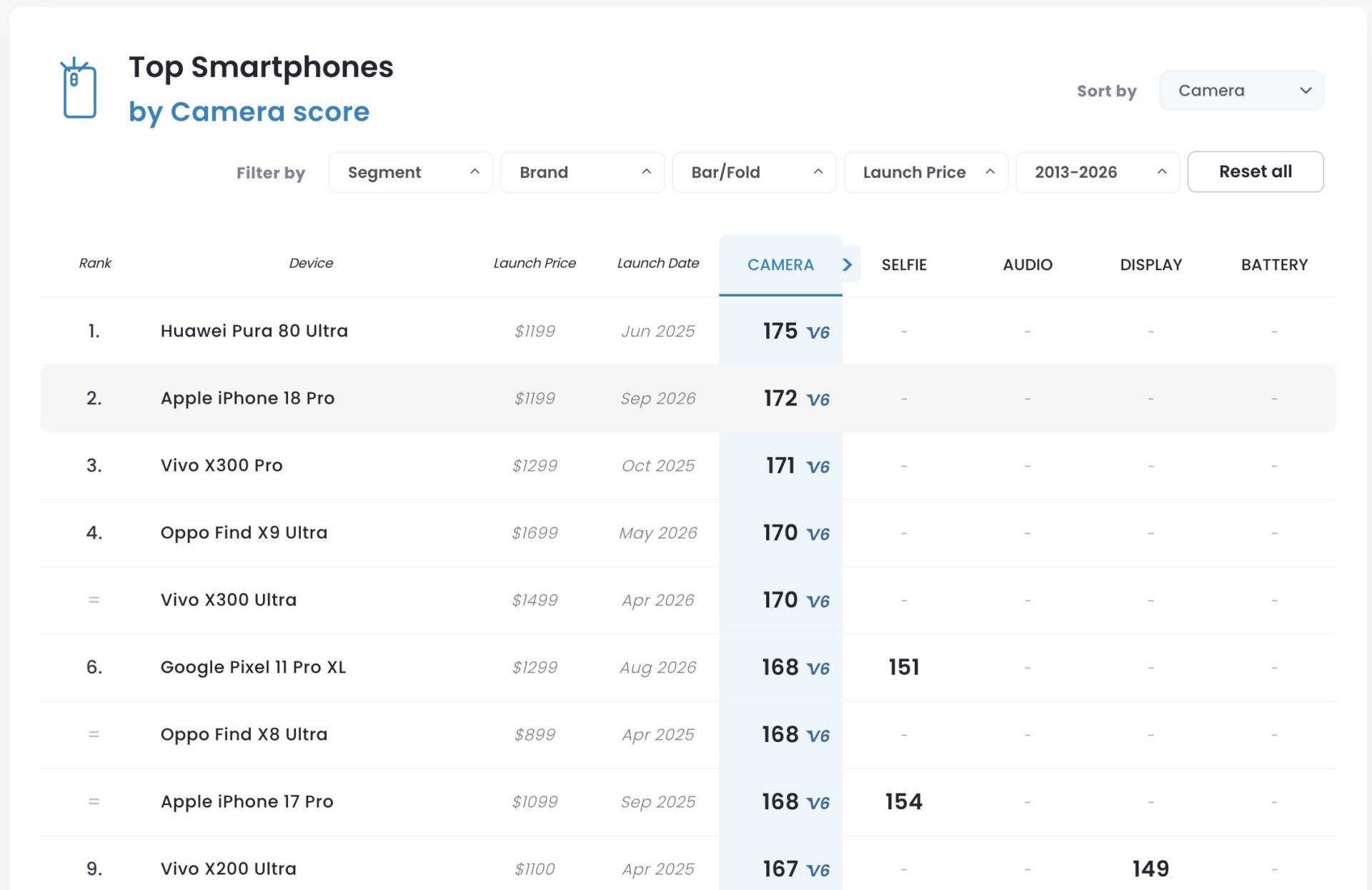Open the 2013-2026 year range filter
Image resolution: width=1372 pixels, height=890 pixels.
[x=1098, y=172]
